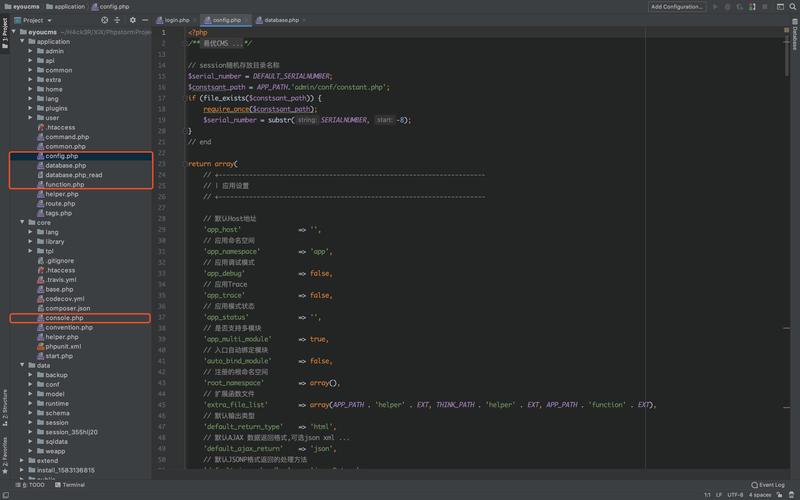
Task: Expand the common folder
Action: coord(31,70)
